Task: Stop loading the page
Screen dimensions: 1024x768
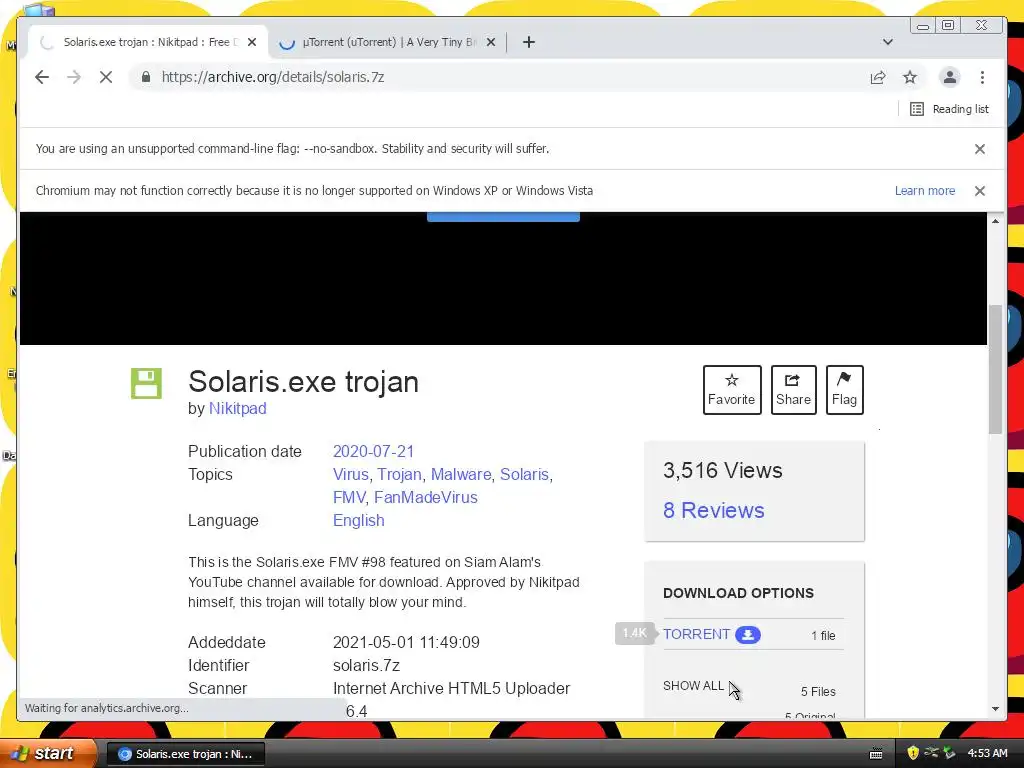Action: tap(106, 77)
